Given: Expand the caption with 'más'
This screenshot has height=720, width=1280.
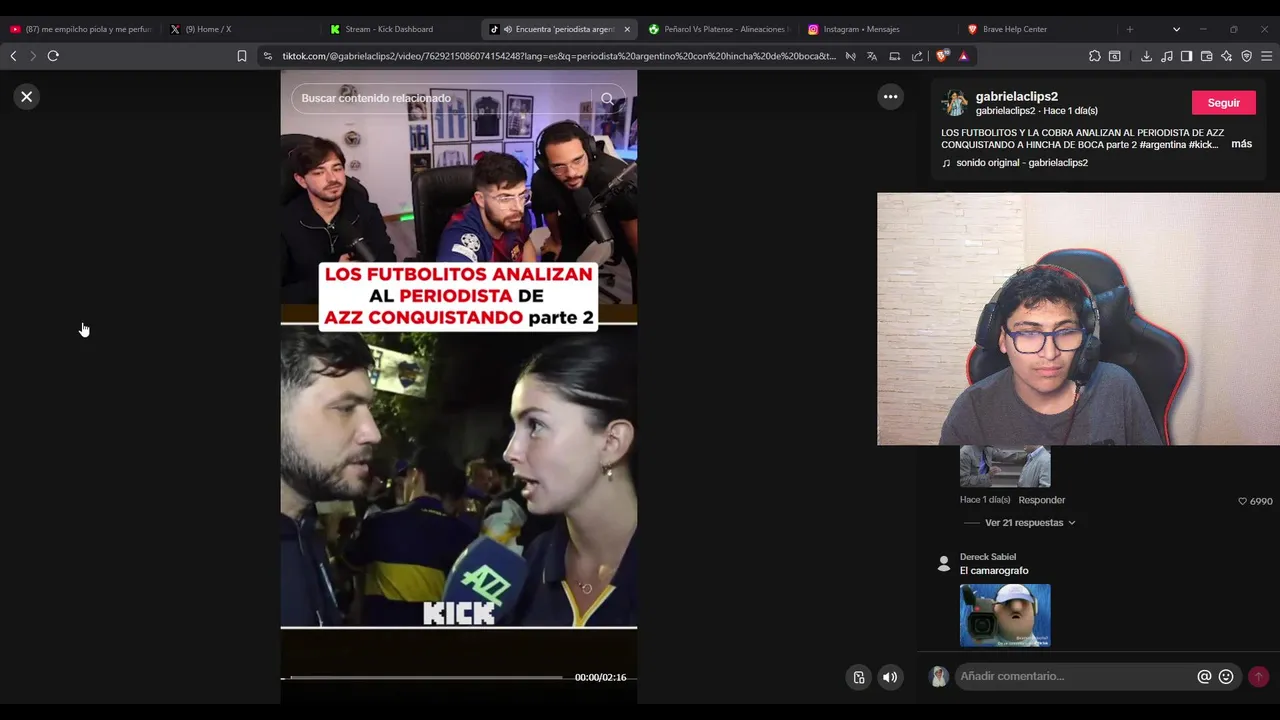Looking at the screenshot, I should tap(1241, 144).
